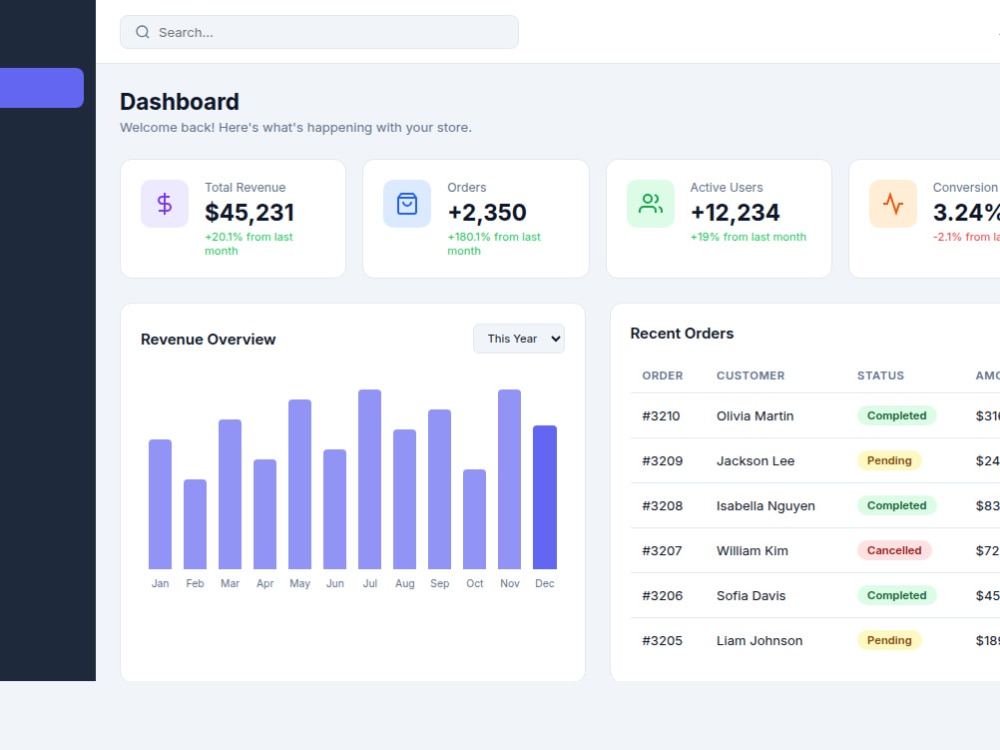Click order number #3206
1000x750 pixels.
tap(662, 596)
